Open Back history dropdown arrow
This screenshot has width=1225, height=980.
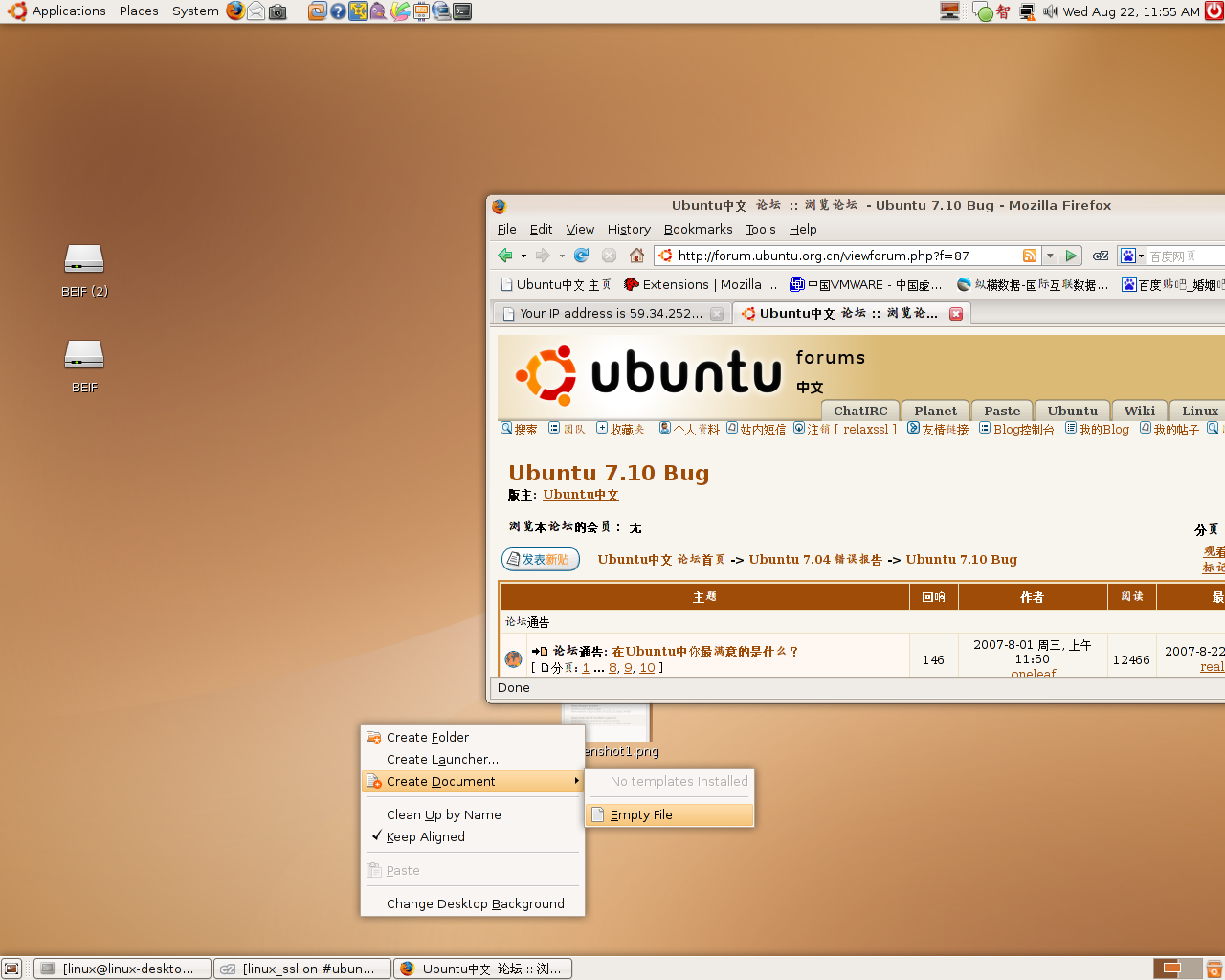(523, 256)
